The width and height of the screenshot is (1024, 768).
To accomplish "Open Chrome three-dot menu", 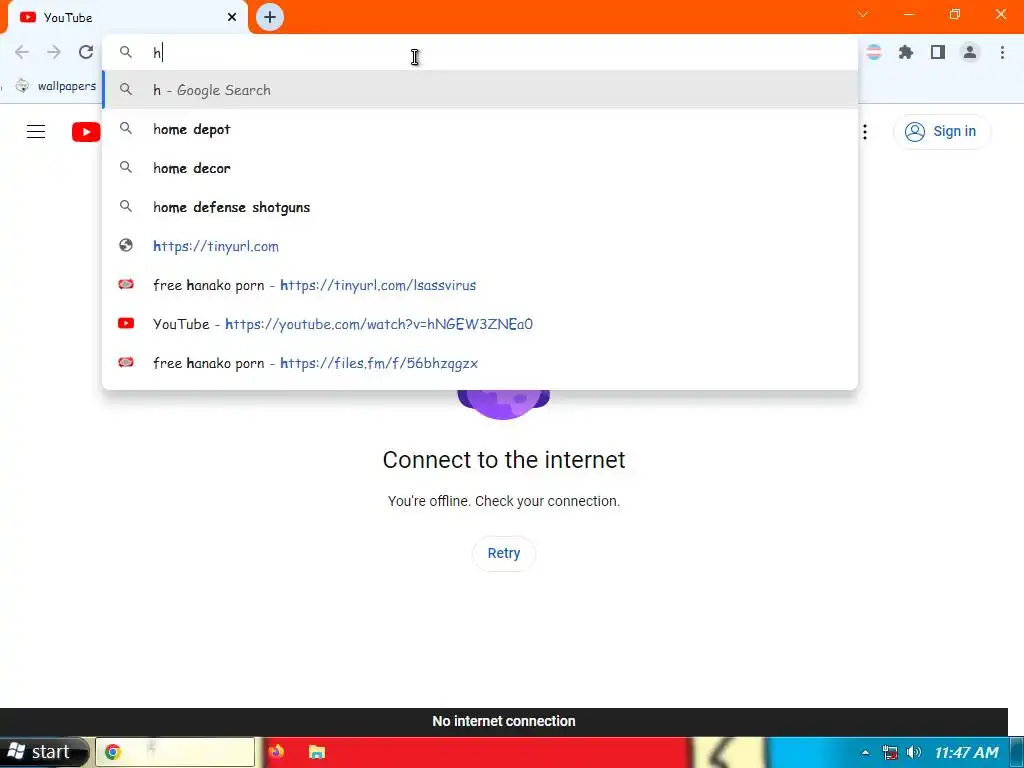I will click(x=1002, y=52).
